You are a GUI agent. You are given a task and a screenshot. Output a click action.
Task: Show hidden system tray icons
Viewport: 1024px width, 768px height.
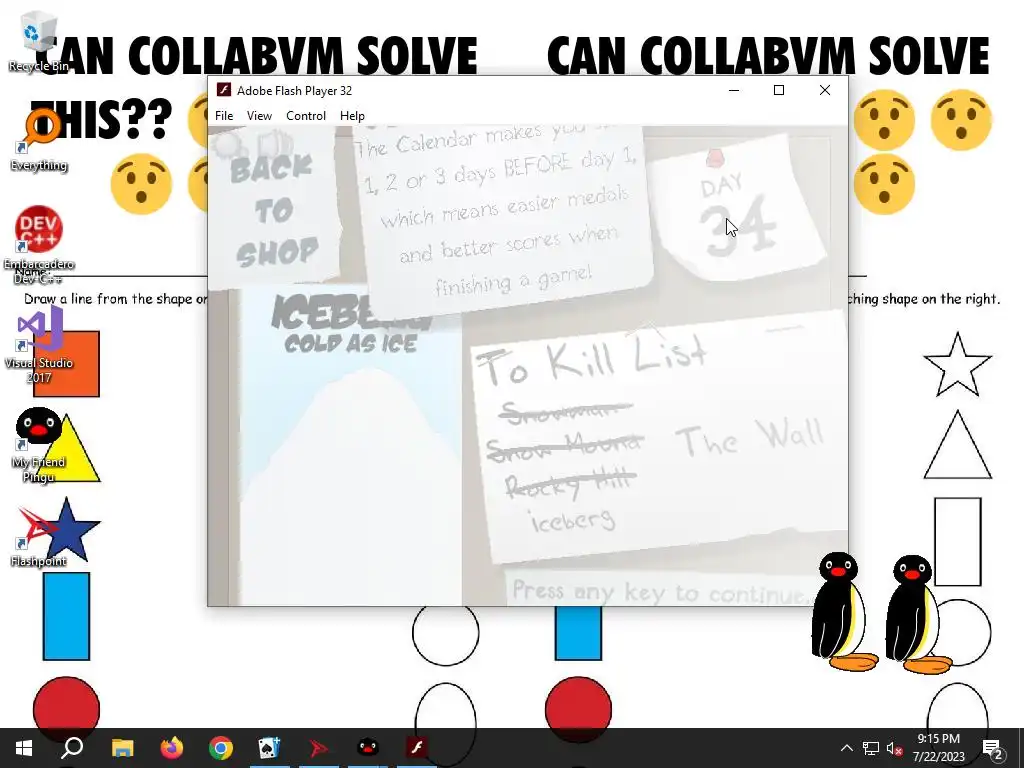[846, 748]
